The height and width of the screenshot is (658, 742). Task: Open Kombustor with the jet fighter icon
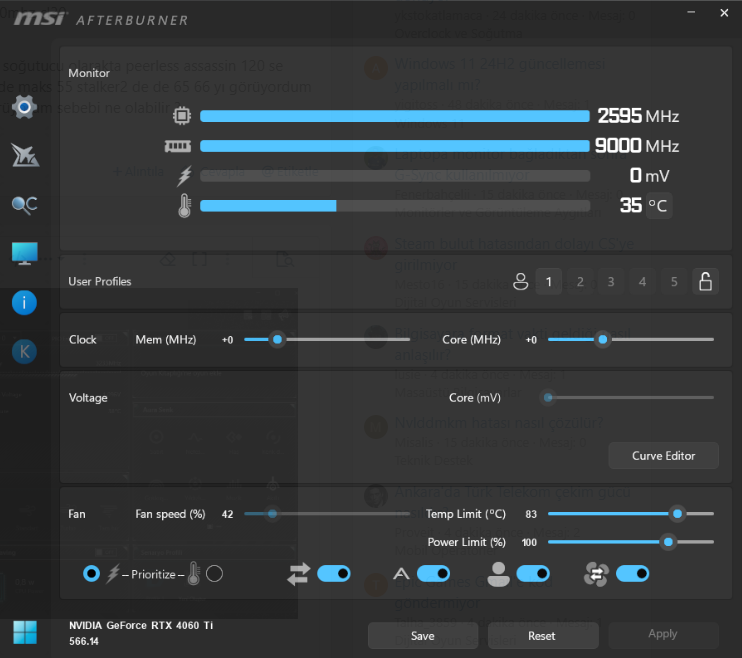(25, 156)
